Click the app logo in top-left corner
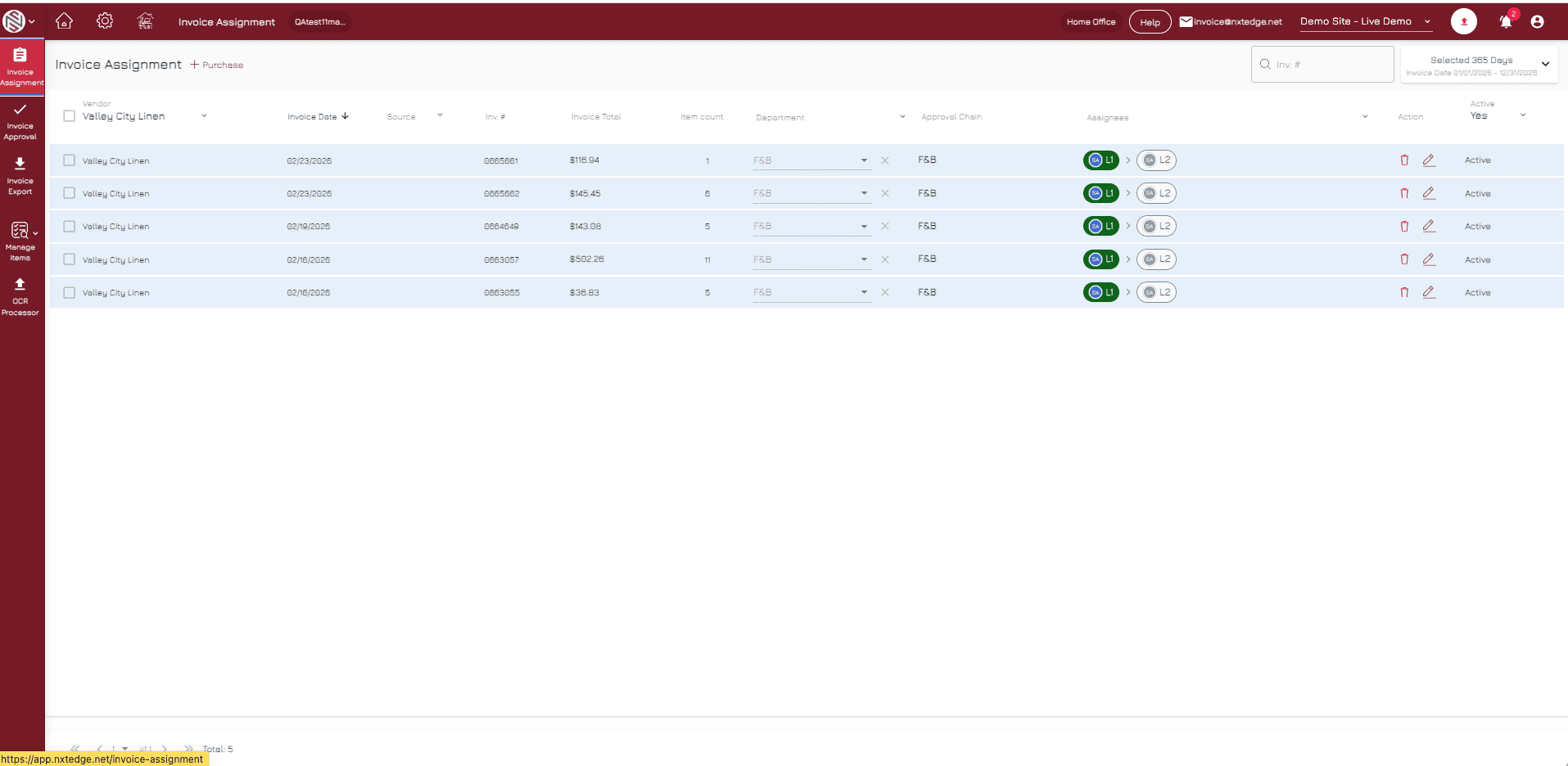The width and height of the screenshot is (1568, 766). [x=14, y=21]
